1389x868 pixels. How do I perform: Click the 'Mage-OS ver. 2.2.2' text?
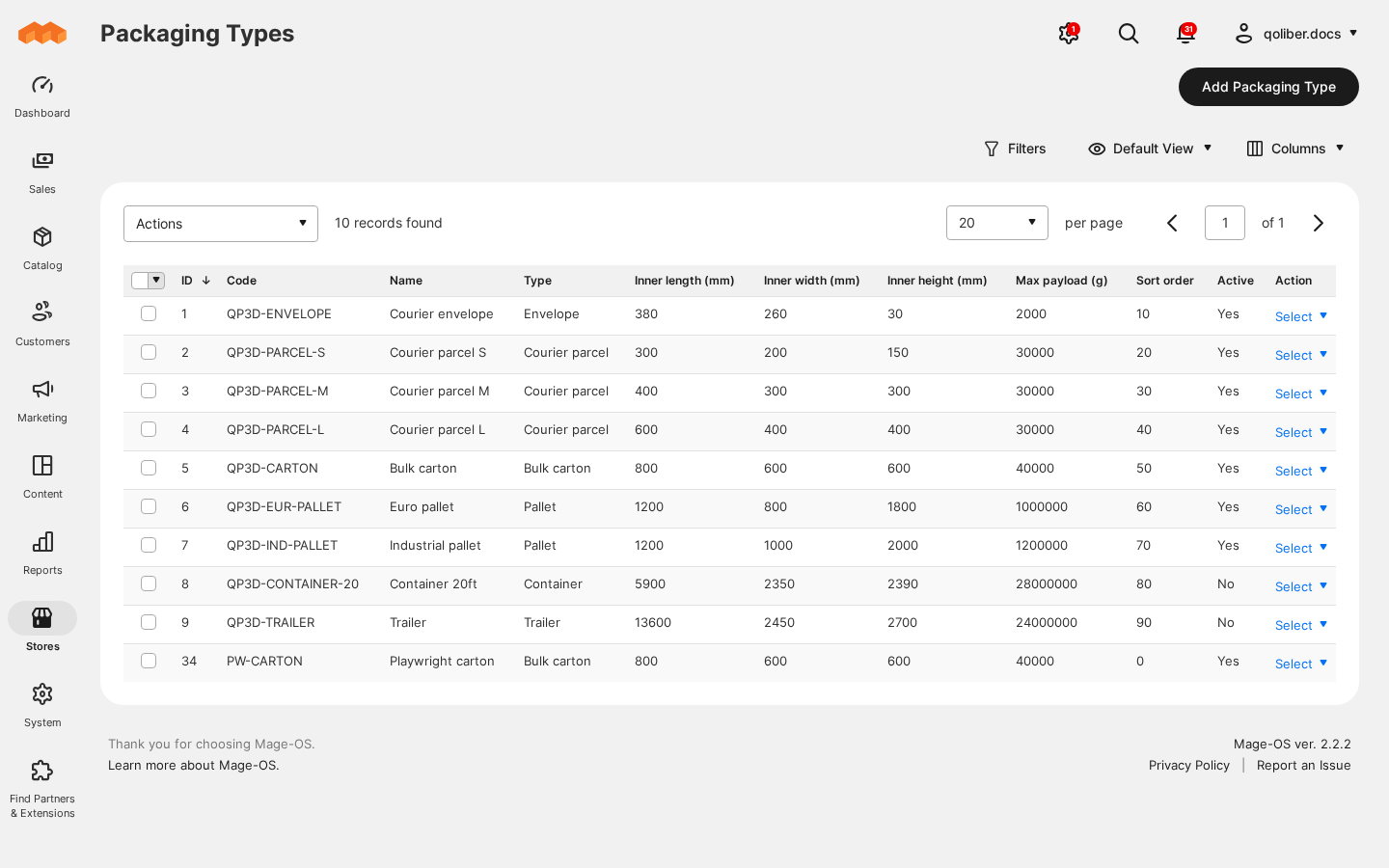(x=1293, y=745)
